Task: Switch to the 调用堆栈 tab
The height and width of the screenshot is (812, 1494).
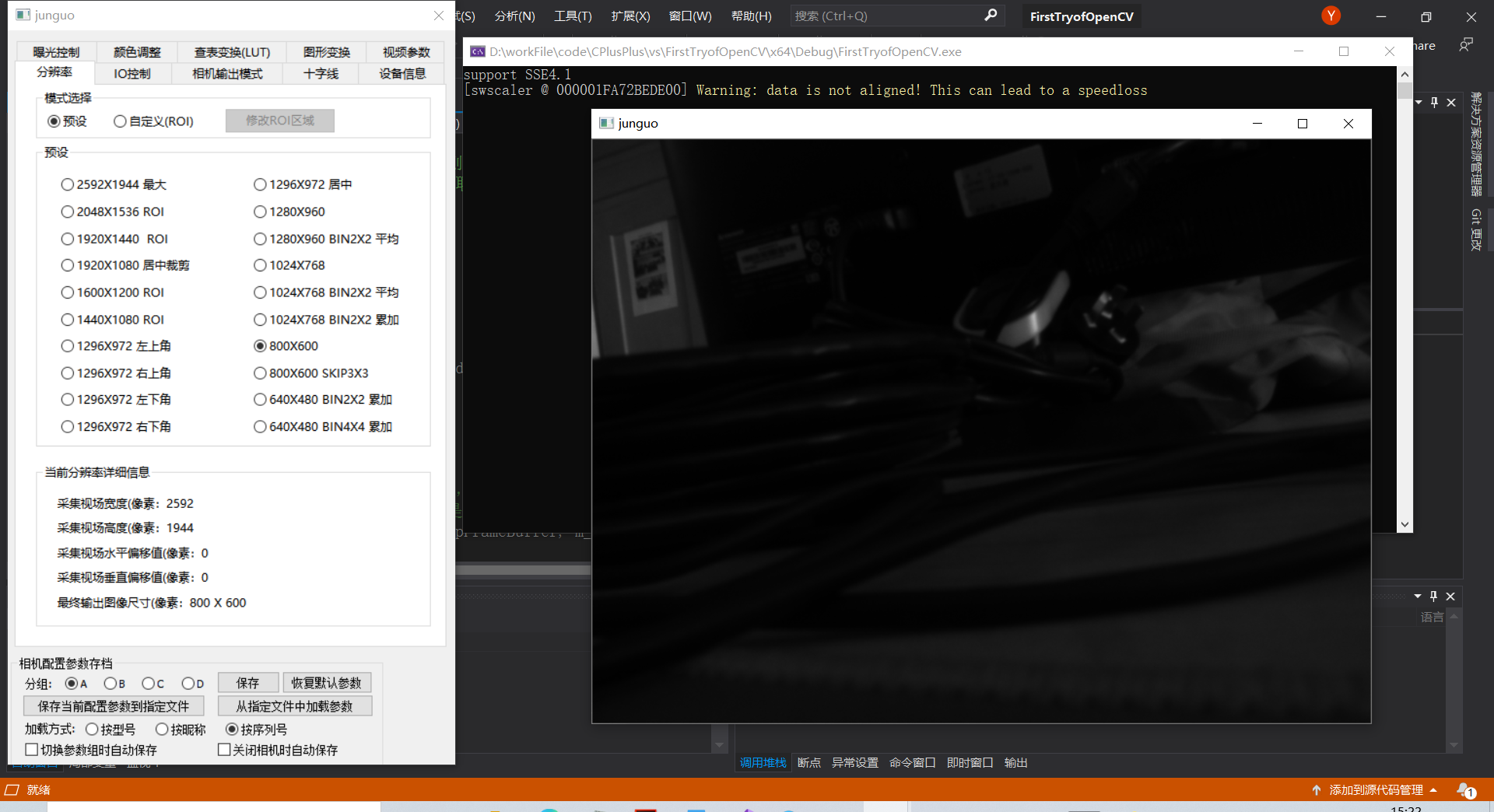Action: [763, 762]
